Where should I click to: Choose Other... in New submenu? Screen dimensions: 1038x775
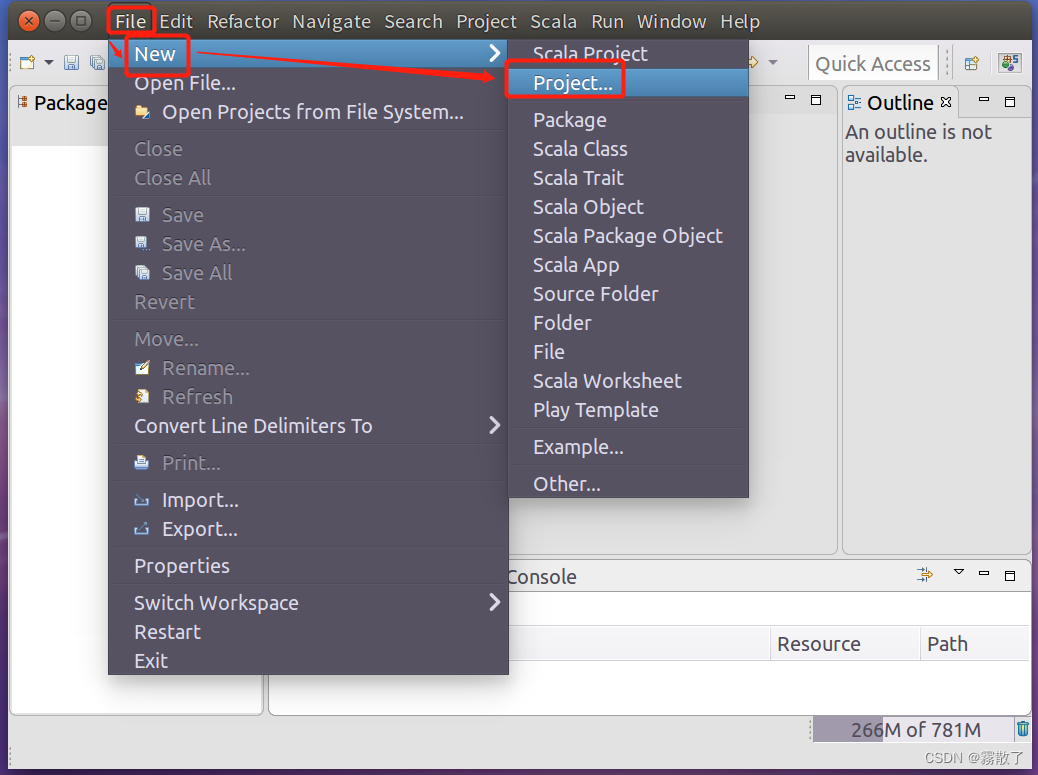click(x=628, y=484)
